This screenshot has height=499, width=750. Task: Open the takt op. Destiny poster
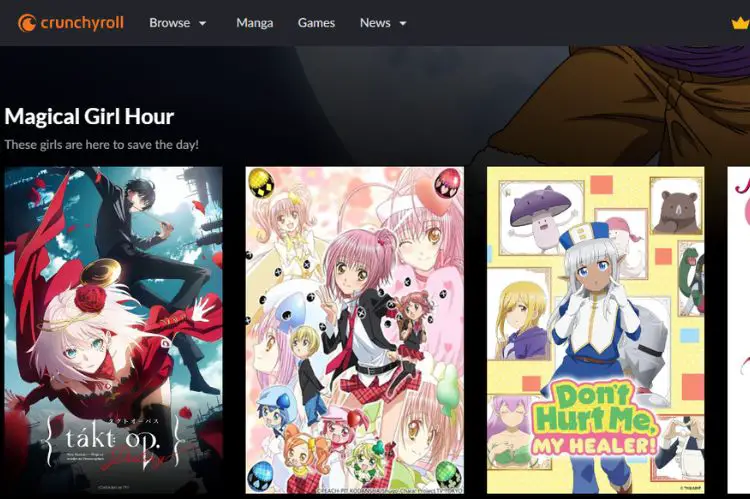113,330
